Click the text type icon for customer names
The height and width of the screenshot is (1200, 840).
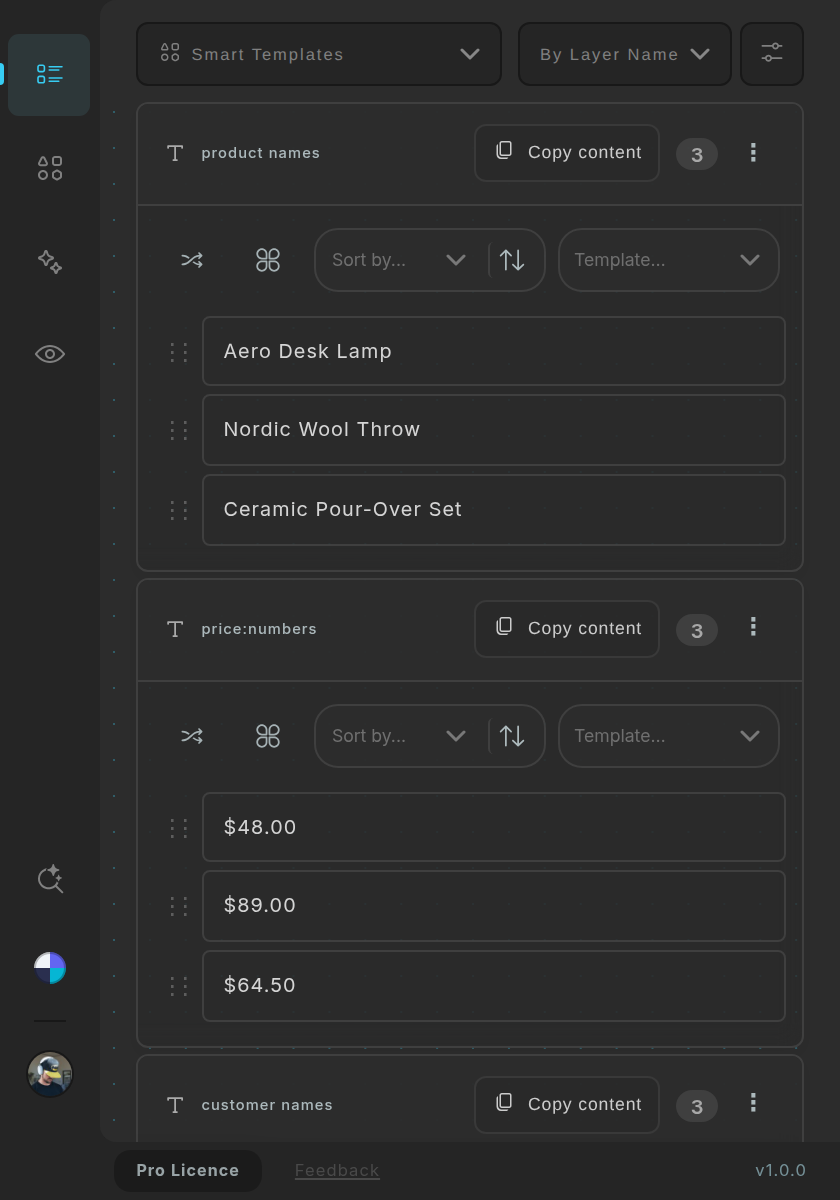[x=175, y=1105]
